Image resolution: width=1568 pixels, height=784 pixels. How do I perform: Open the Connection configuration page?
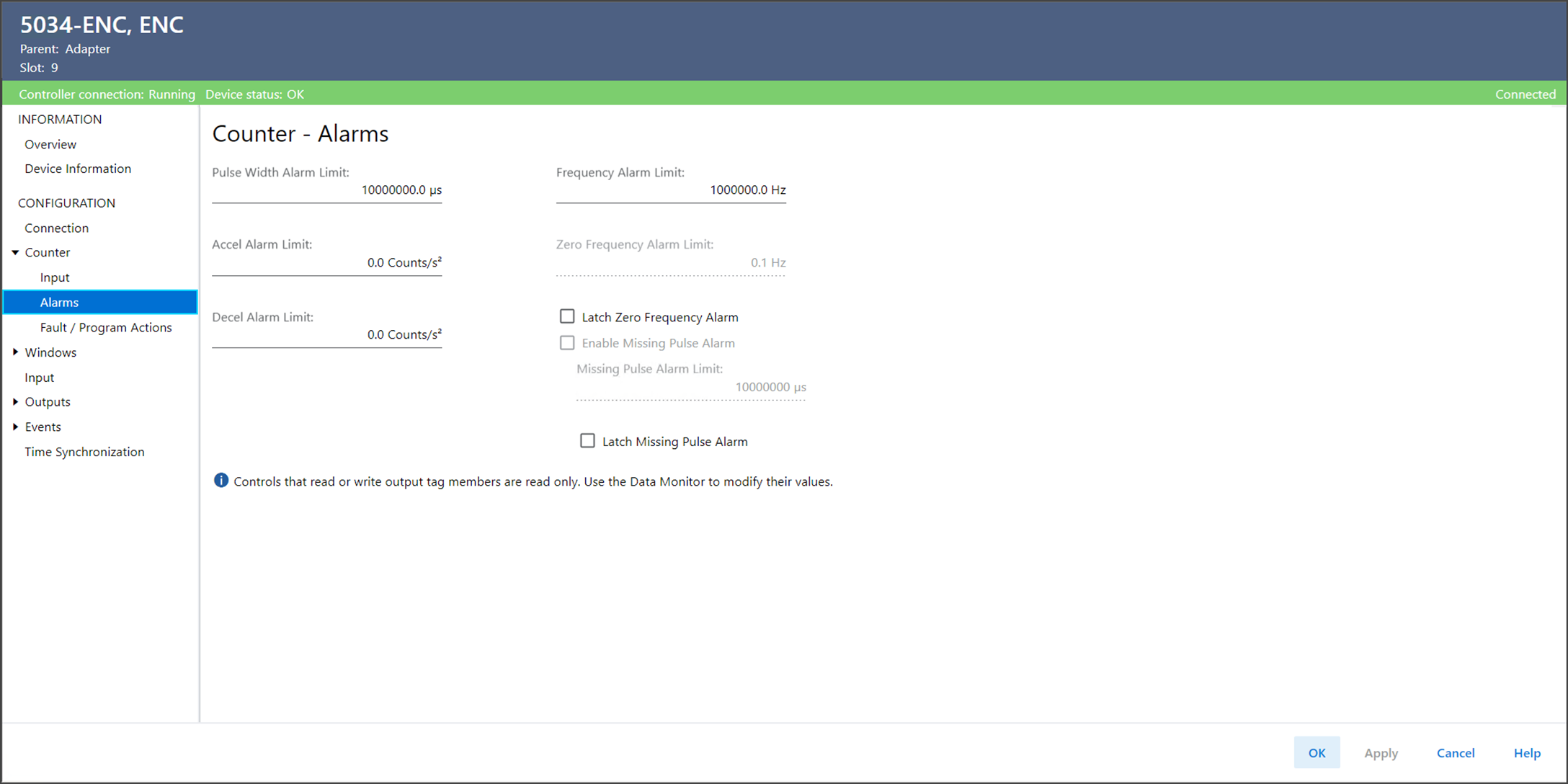(56, 228)
